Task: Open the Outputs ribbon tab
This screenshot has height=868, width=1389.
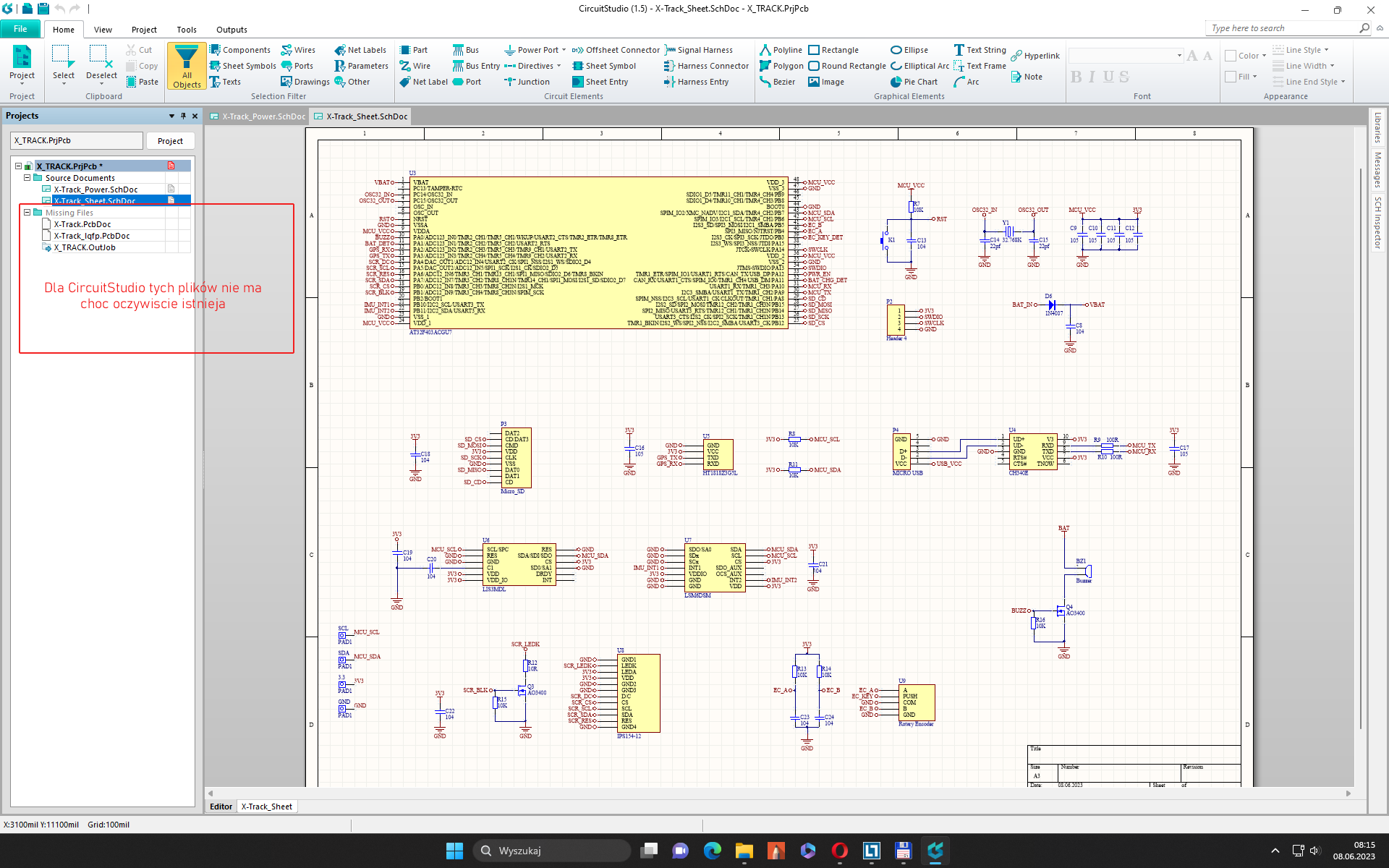Action: coord(231,30)
